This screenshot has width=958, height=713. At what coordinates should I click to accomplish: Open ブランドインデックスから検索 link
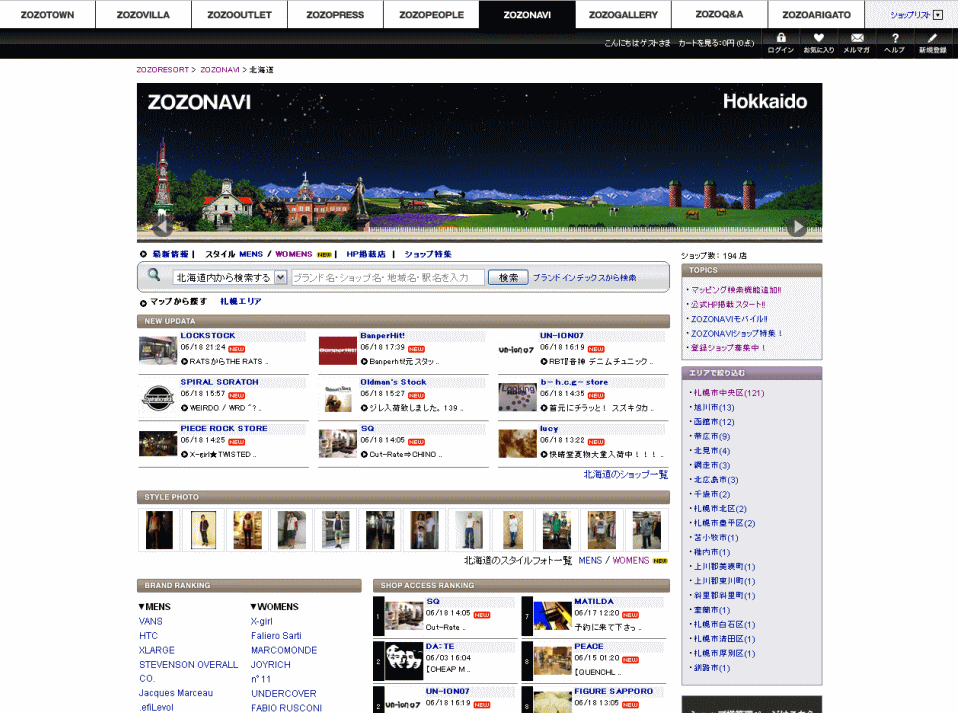tap(584, 277)
